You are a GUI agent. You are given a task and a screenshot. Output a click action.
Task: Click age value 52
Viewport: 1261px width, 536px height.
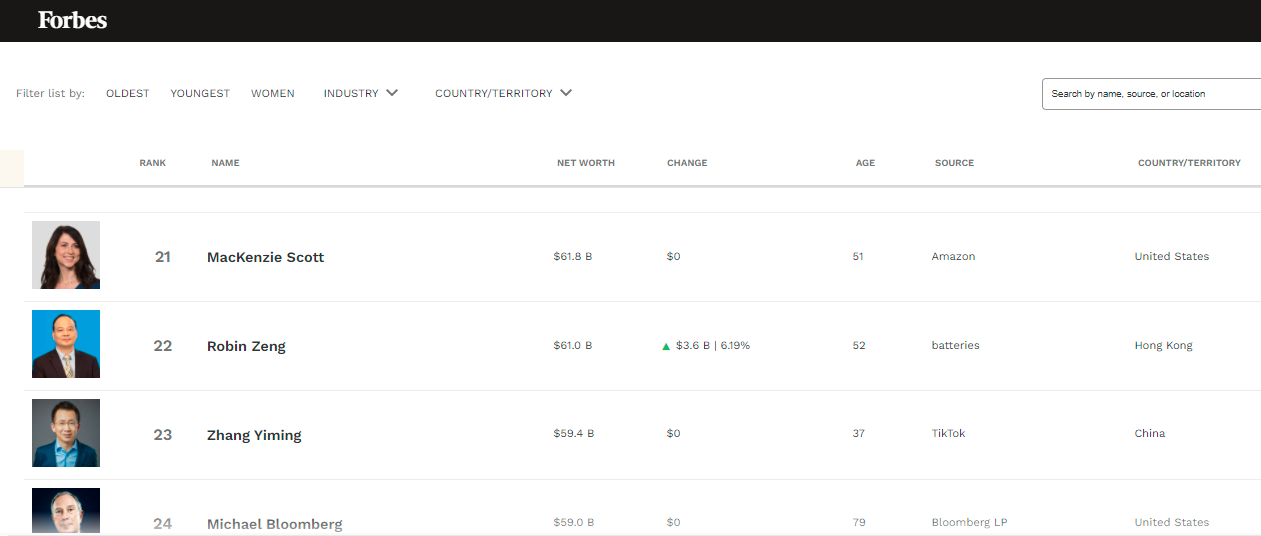859,346
